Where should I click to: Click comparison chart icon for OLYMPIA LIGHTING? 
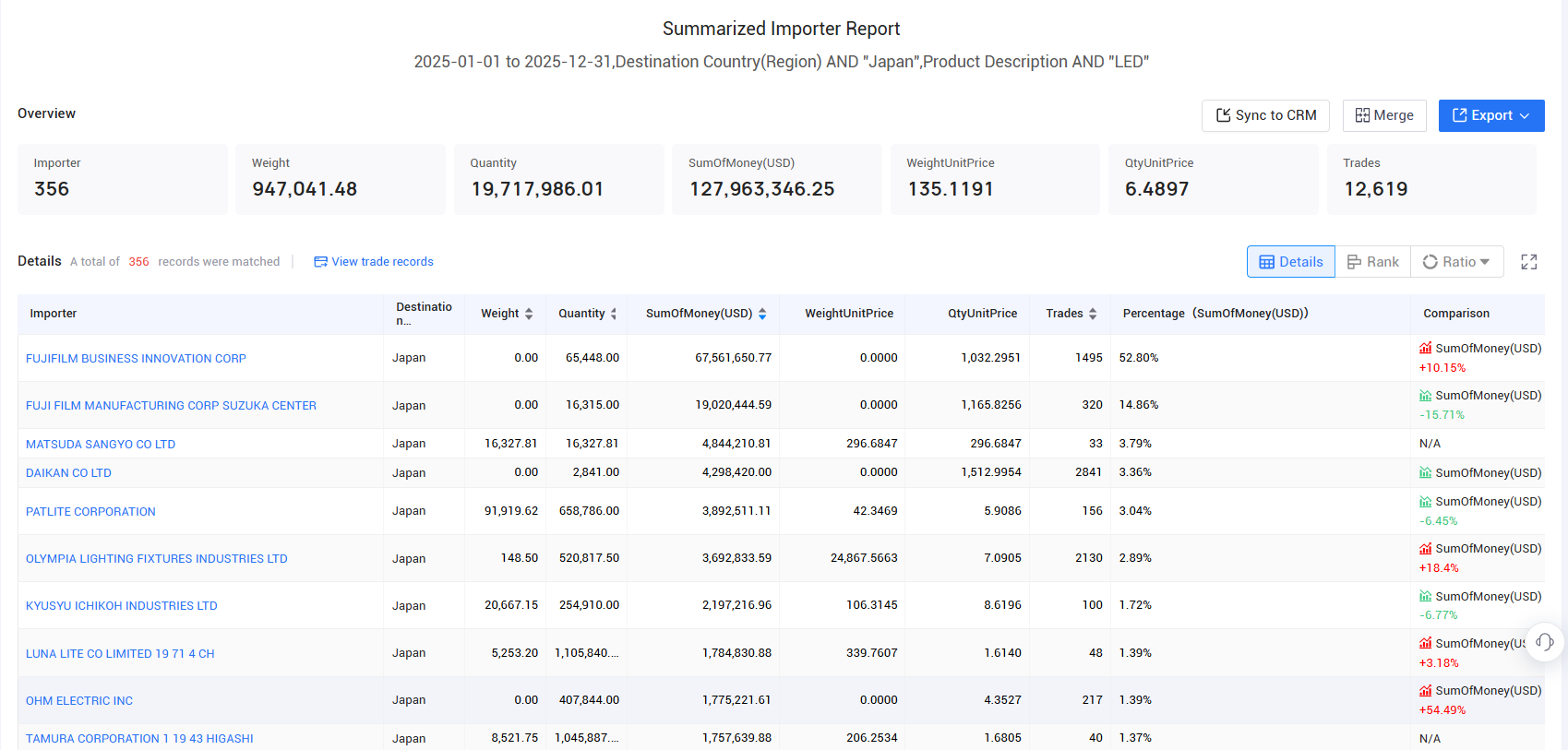(1426, 548)
